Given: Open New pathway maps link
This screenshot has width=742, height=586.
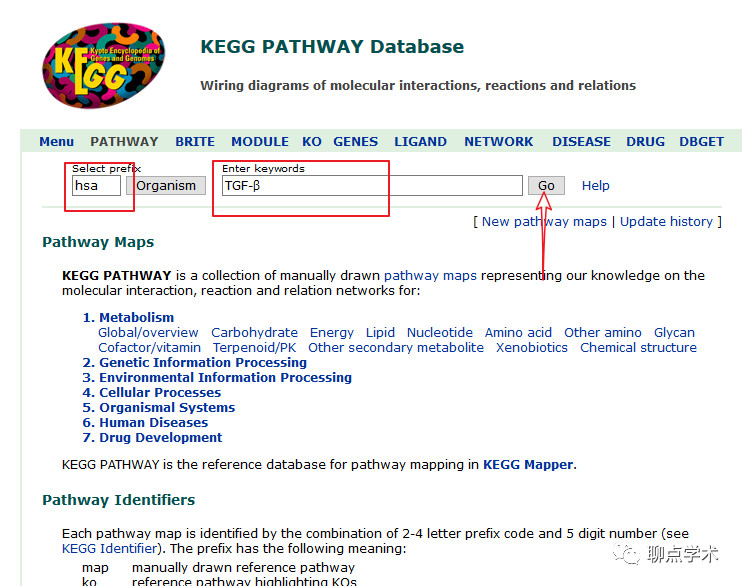Looking at the screenshot, I should (x=544, y=222).
